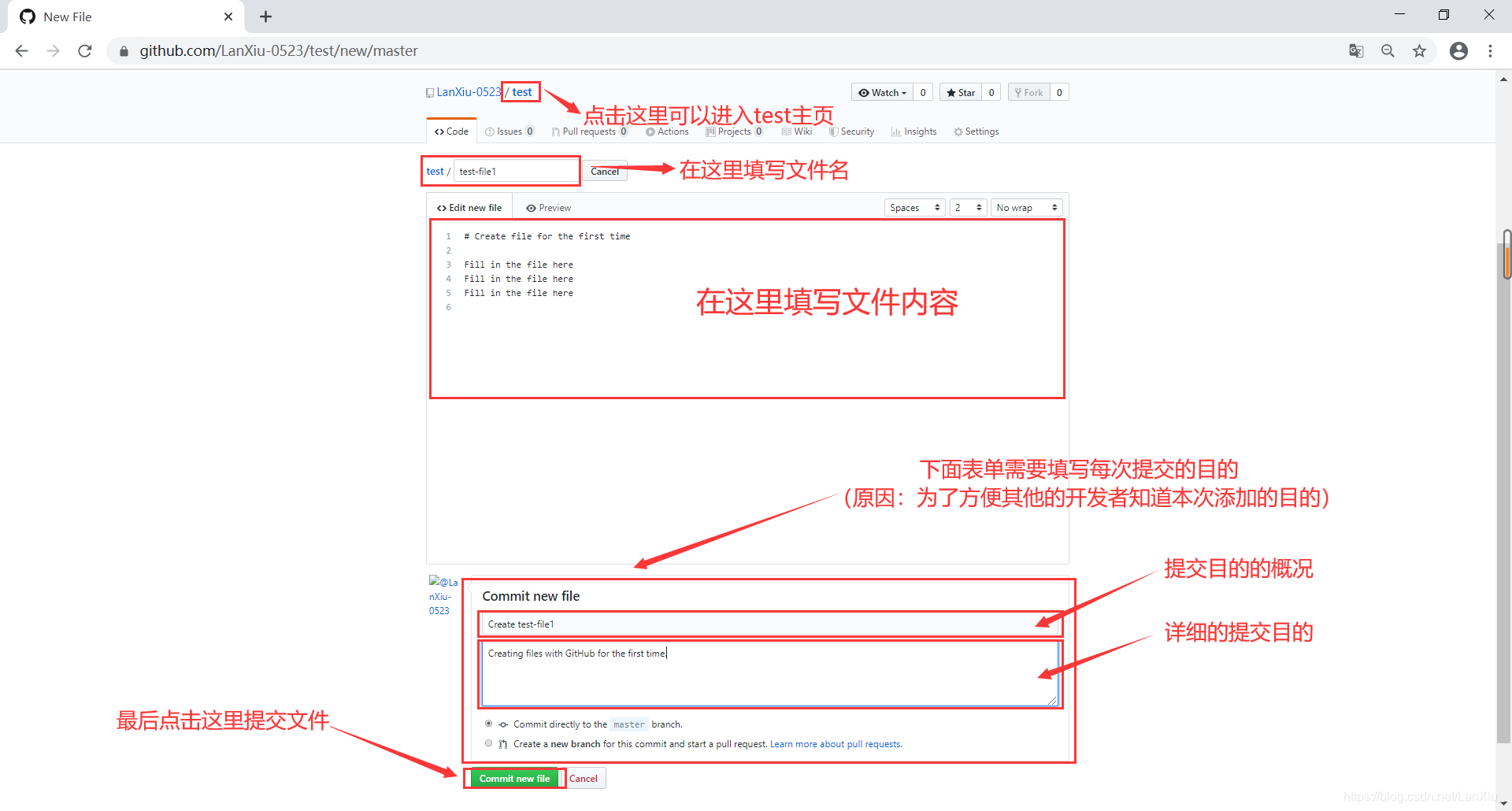Click the scrollbar down arrow

(1504, 803)
